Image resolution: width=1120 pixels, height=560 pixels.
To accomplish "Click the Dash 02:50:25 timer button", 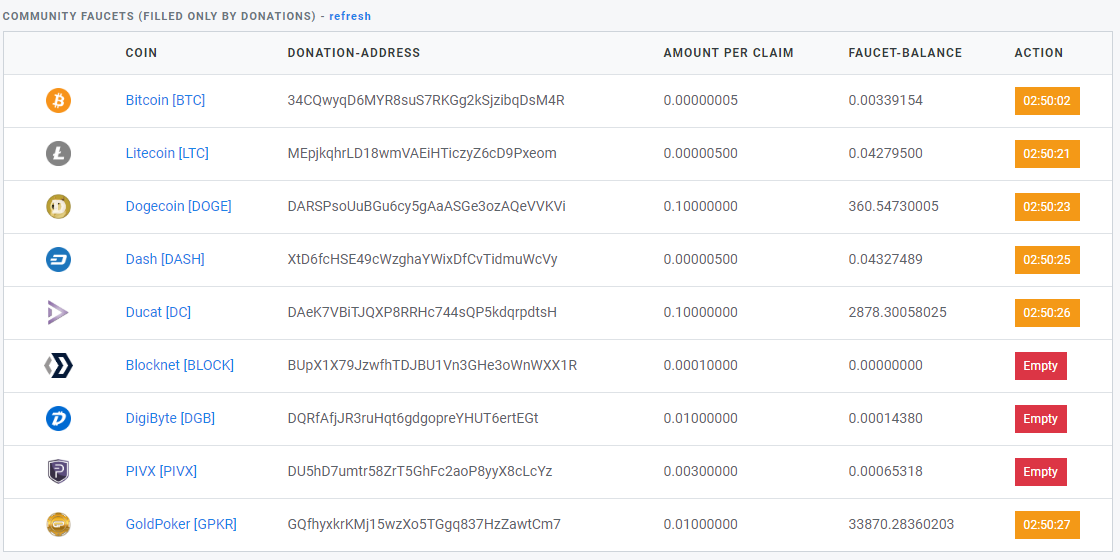I will 1047,259.
